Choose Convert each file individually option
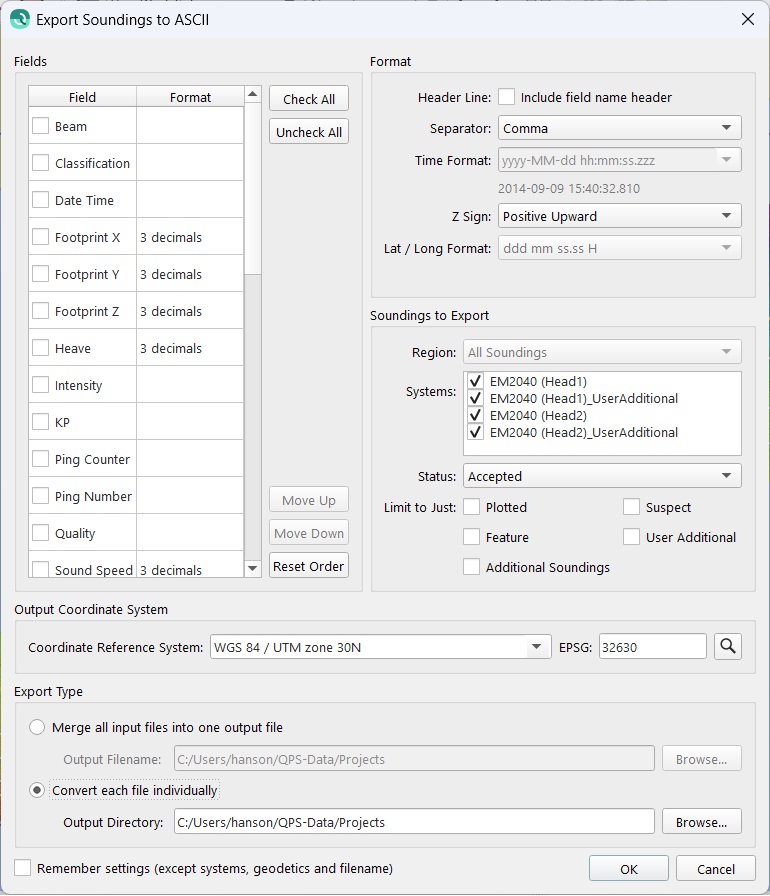 click(38, 790)
